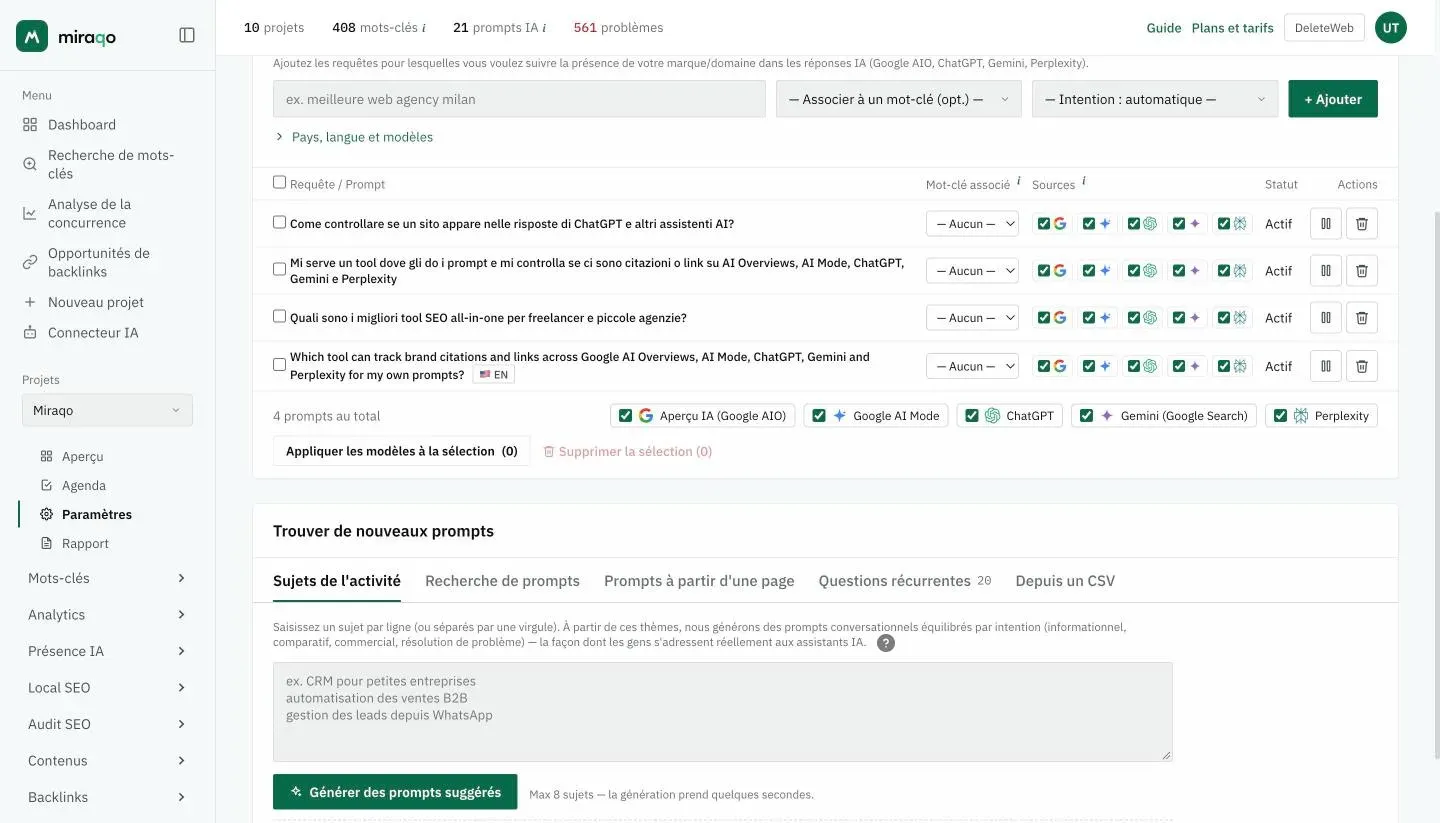Image resolution: width=1440 pixels, height=823 pixels.
Task: Pause the 'Quali sono i migliori tool SEO' prompt
Action: (1326, 318)
